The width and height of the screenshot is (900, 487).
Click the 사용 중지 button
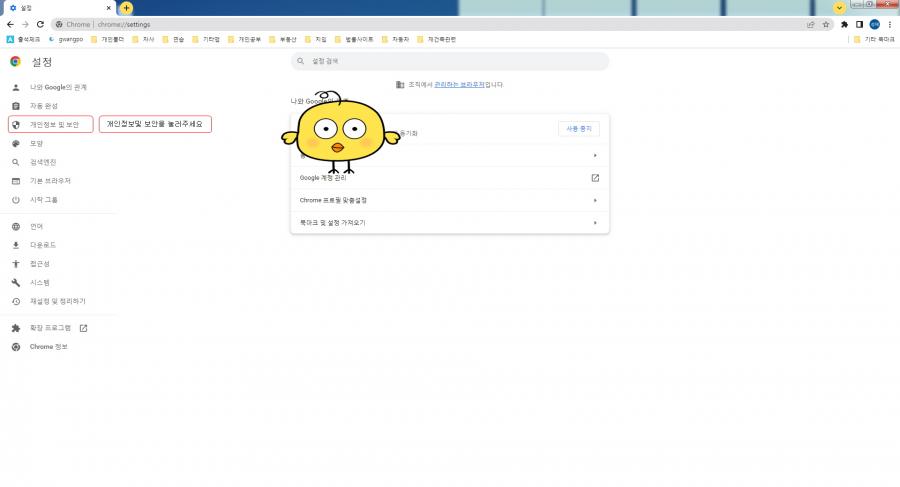point(579,128)
